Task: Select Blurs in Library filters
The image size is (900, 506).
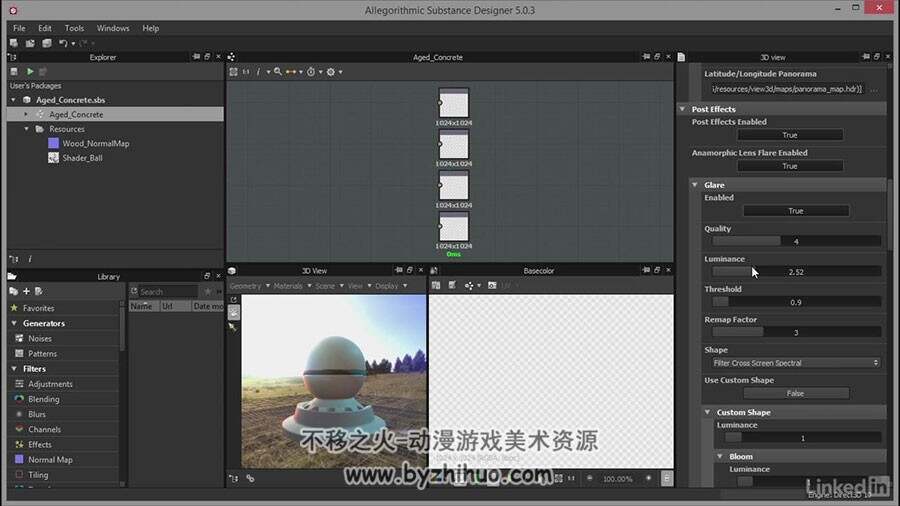Action: click(37, 414)
